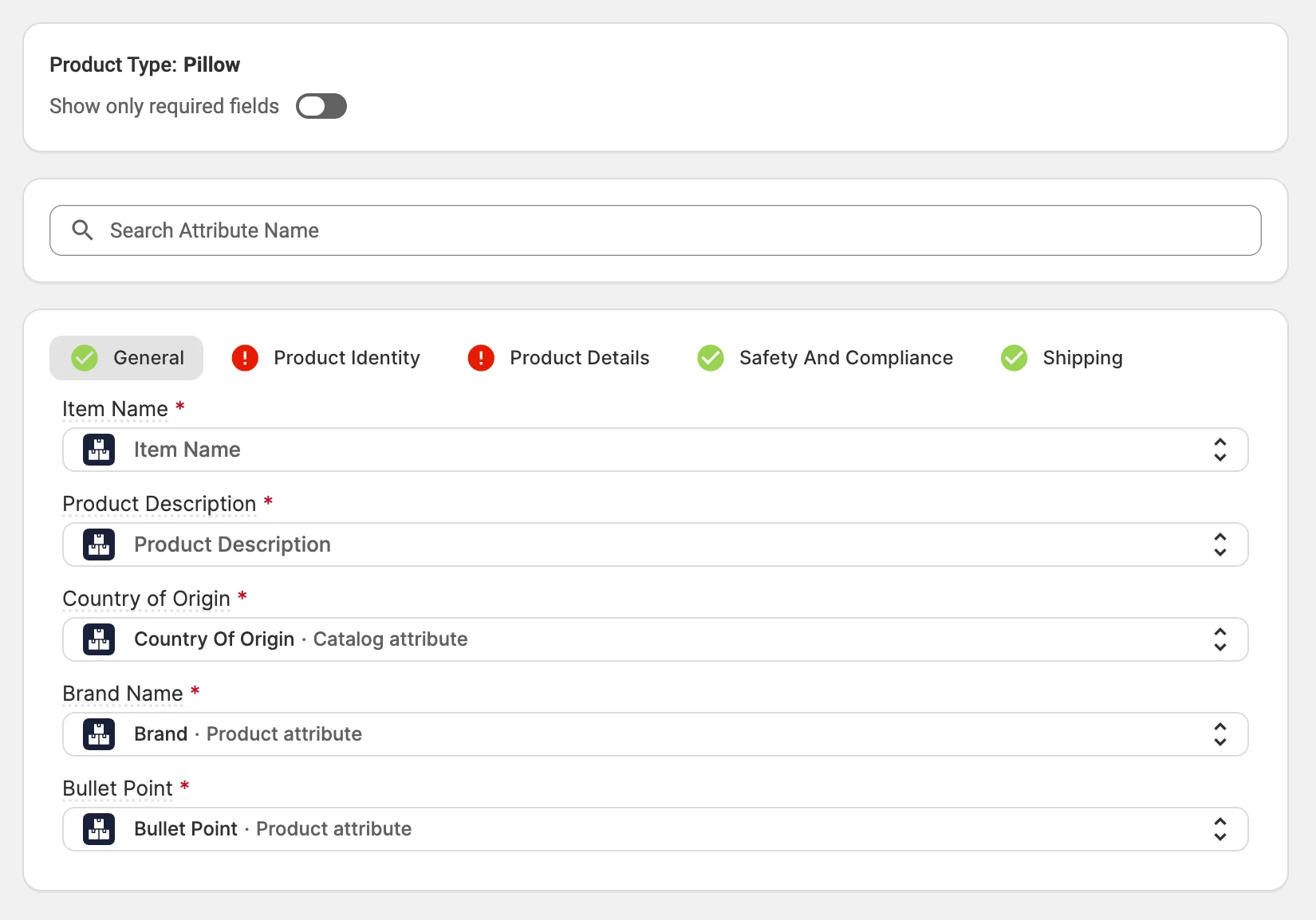Click the Search Attribute Name field
The width and height of the screenshot is (1316, 920).
click(655, 230)
